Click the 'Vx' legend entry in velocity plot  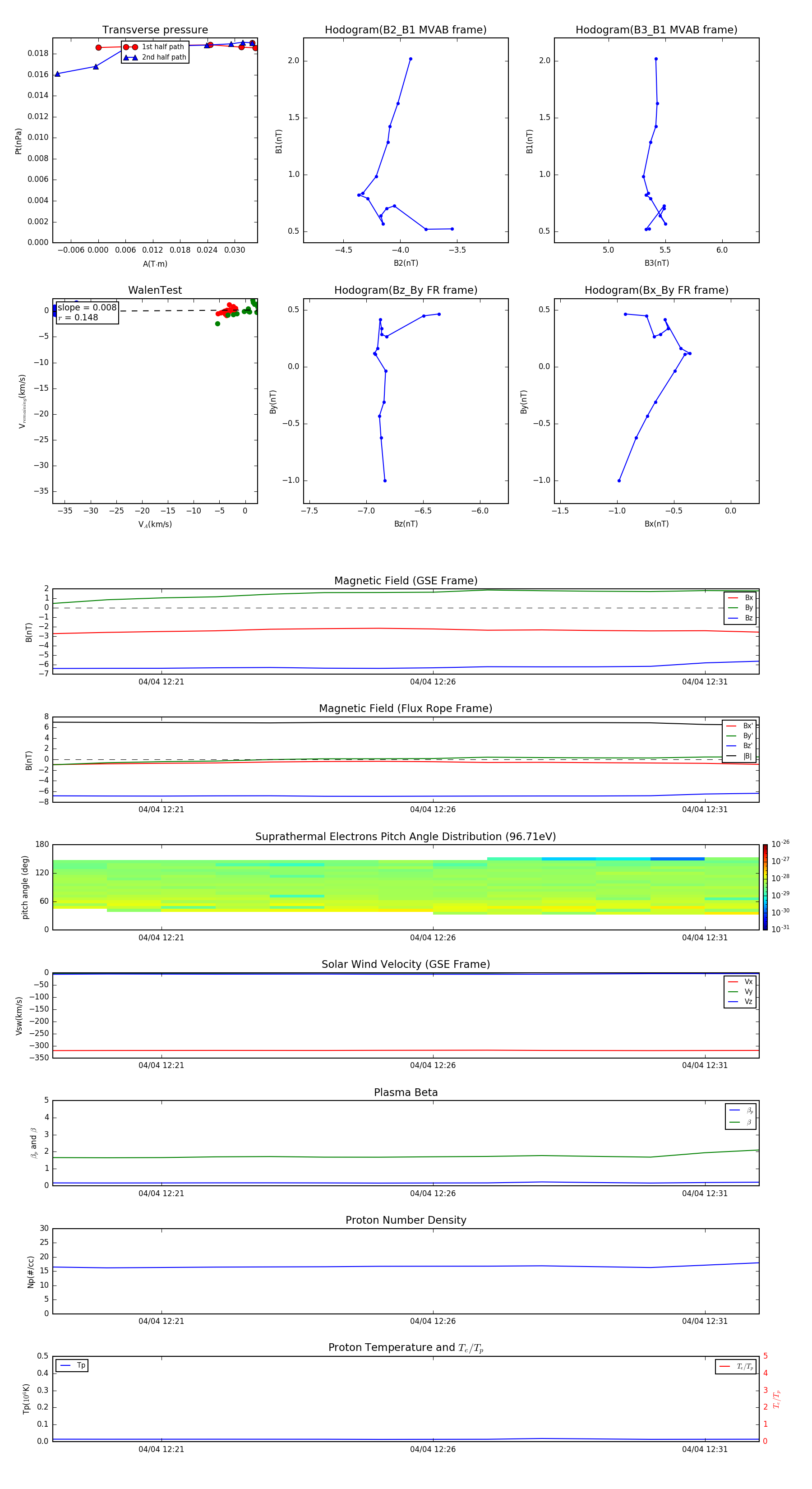(x=740, y=981)
